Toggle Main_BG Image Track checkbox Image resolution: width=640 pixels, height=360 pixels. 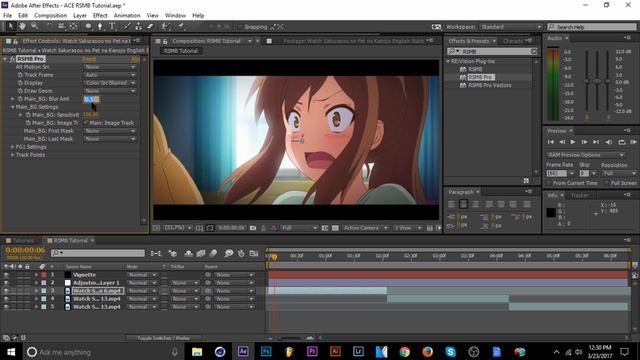86,123
